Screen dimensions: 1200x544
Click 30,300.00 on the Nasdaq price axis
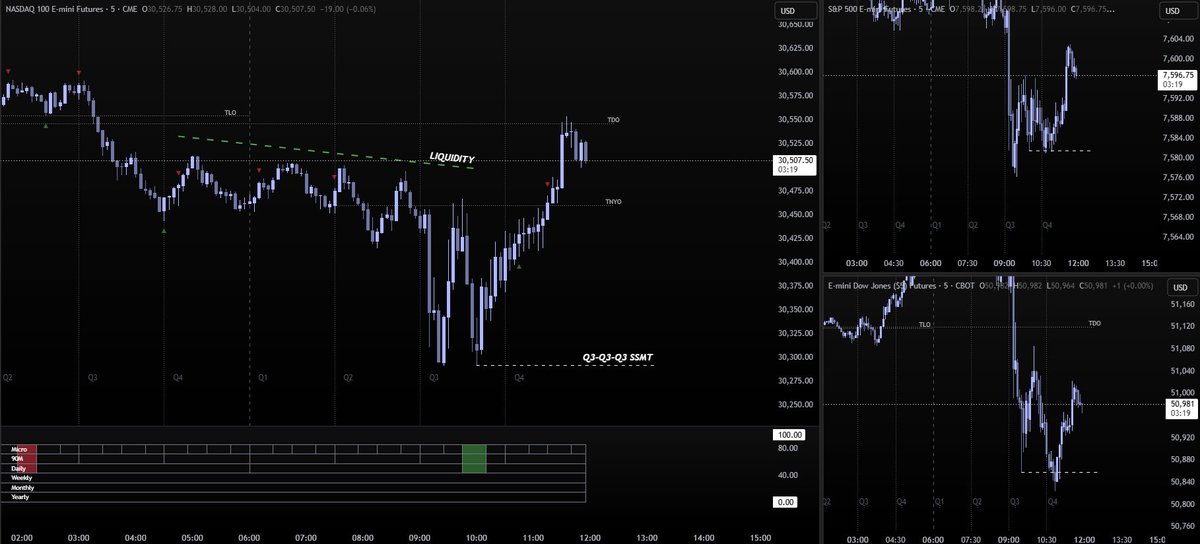793,357
